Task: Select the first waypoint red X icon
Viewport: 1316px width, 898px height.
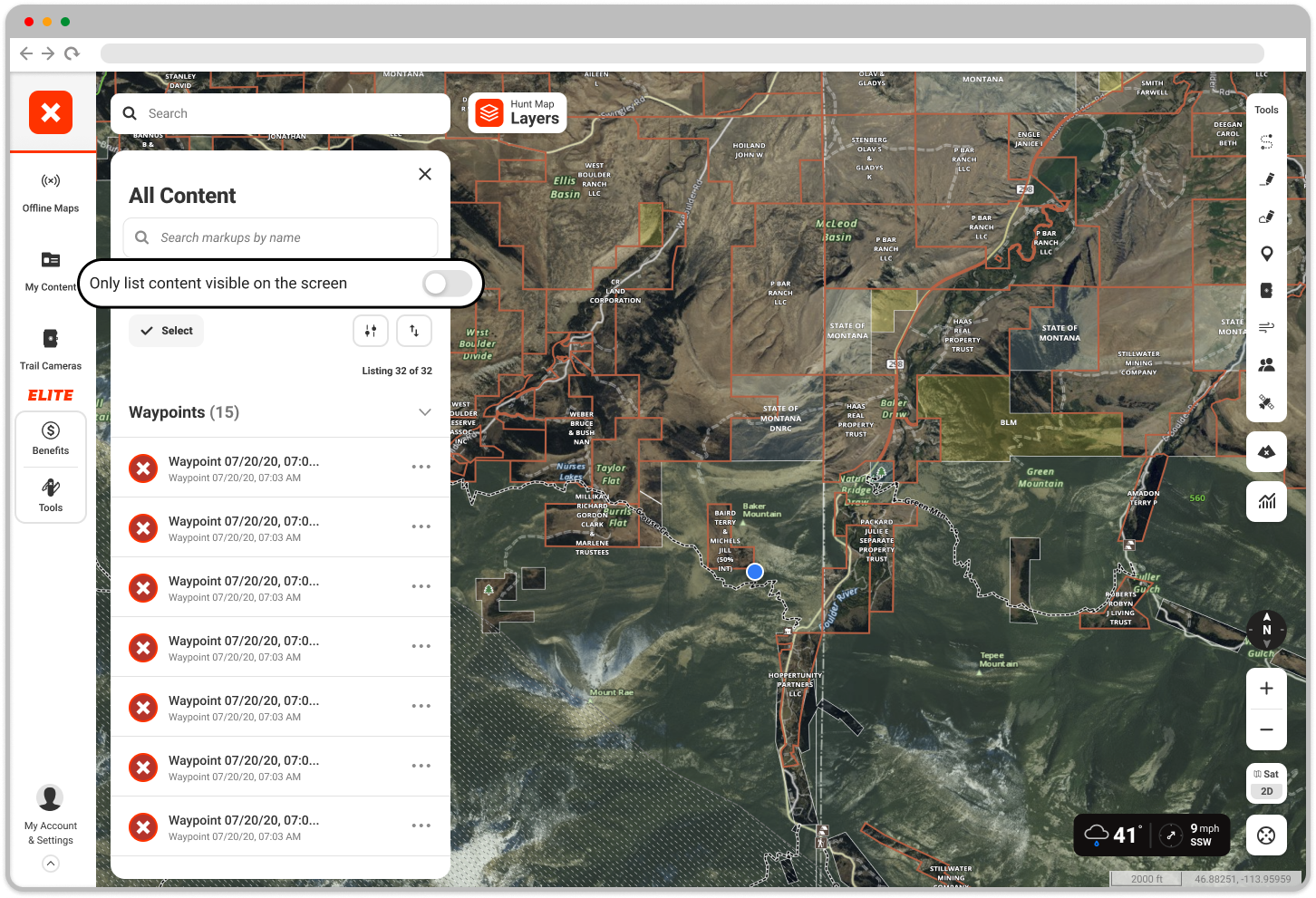Action: click(x=142, y=468)
